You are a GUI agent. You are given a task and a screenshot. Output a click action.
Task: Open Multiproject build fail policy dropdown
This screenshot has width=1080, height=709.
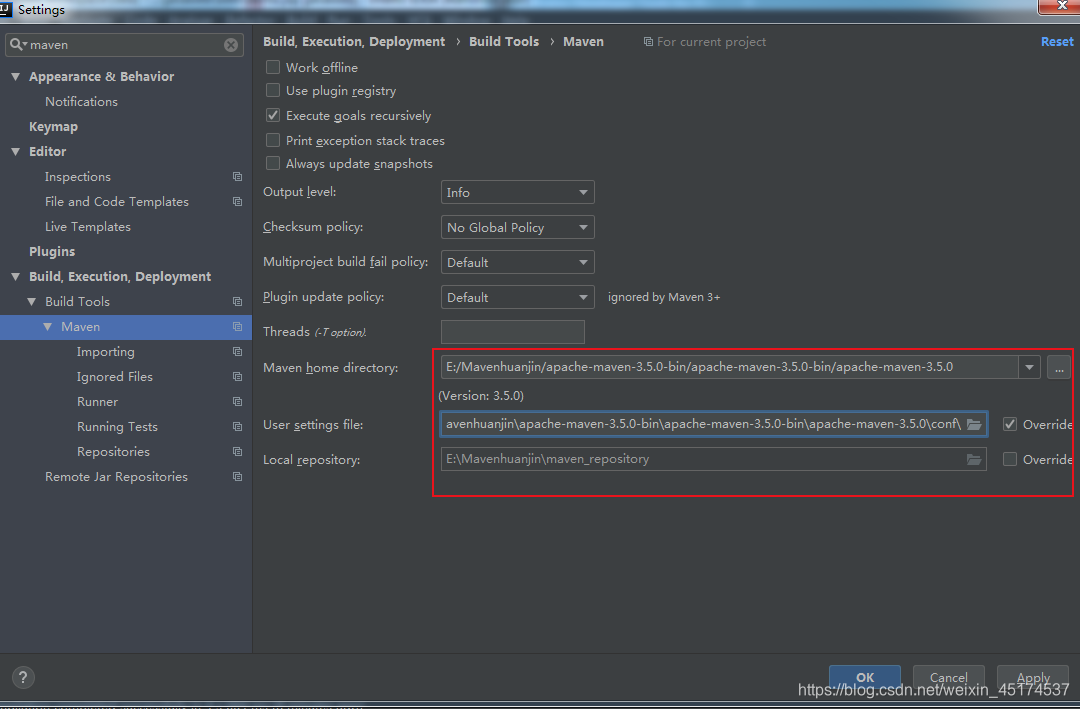pyautogui.click(x=517, y=263)
